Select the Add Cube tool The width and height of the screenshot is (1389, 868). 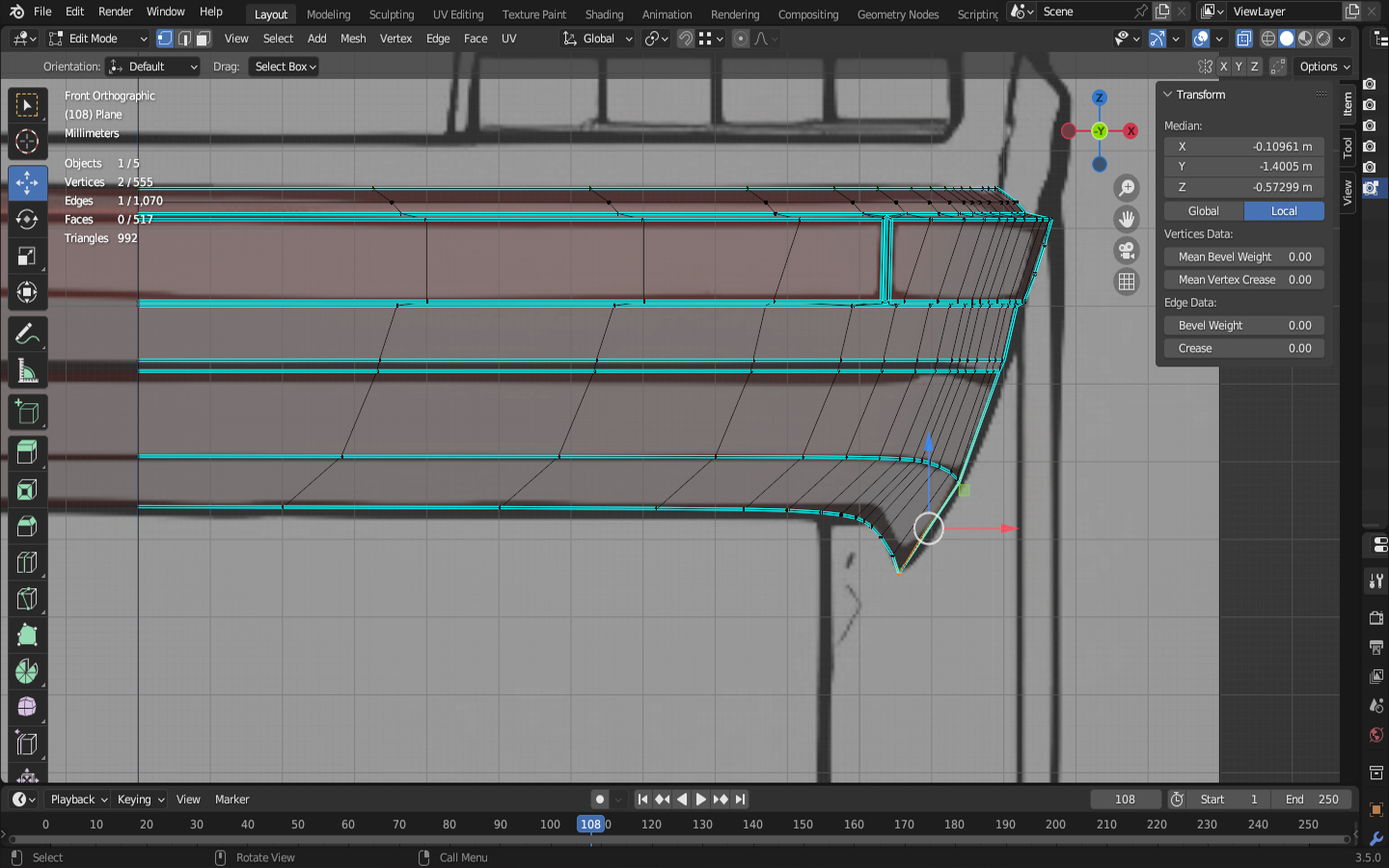click(27, 413)
